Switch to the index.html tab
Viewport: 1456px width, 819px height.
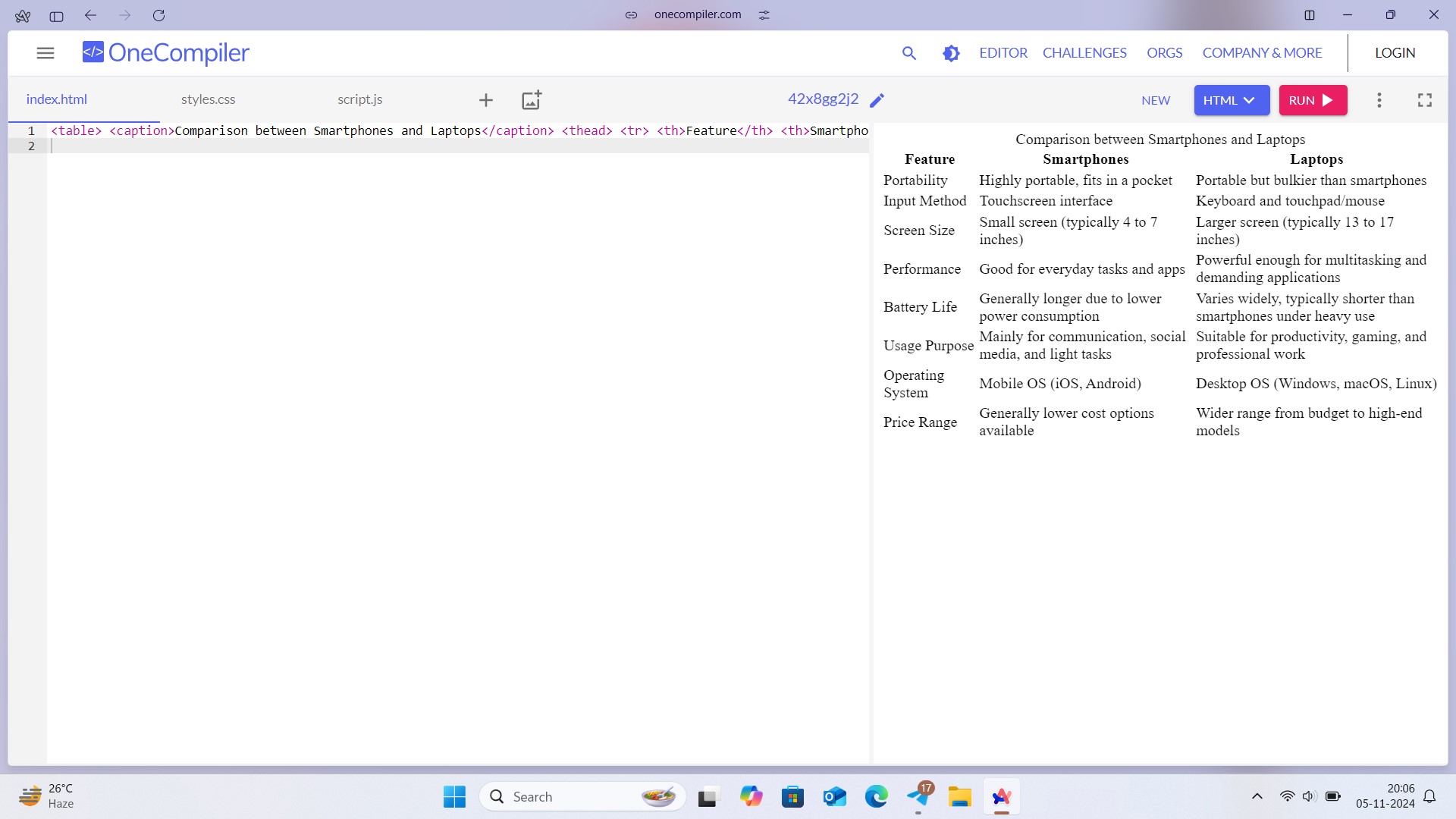pos(57,99)
